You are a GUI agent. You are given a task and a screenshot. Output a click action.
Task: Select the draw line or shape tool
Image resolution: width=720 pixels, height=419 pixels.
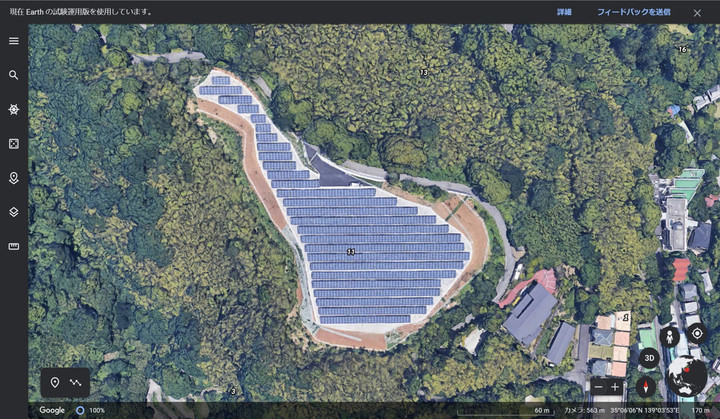75,382
